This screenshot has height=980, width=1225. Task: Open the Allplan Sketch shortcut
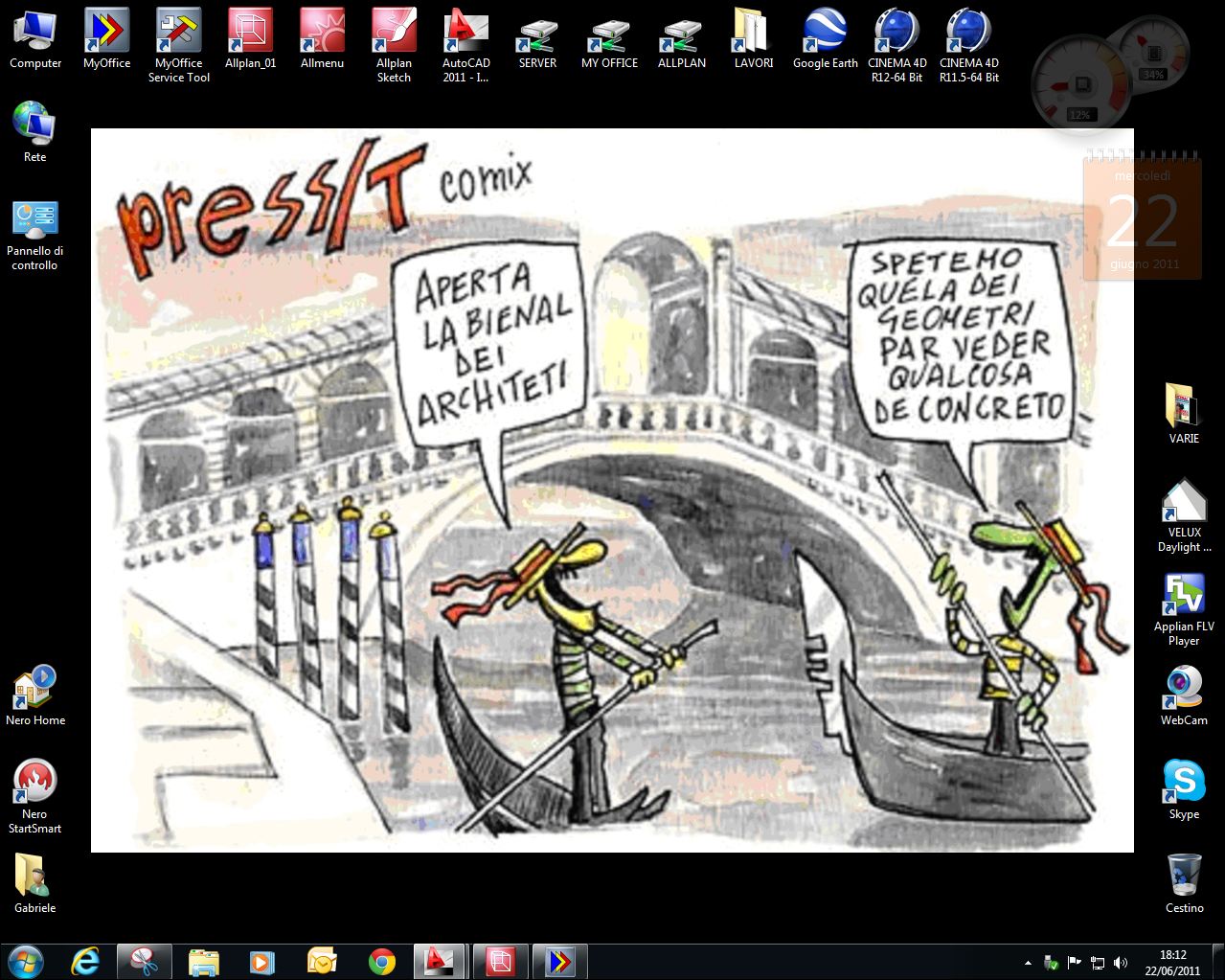pyautogui.click(x=394, y=46)
